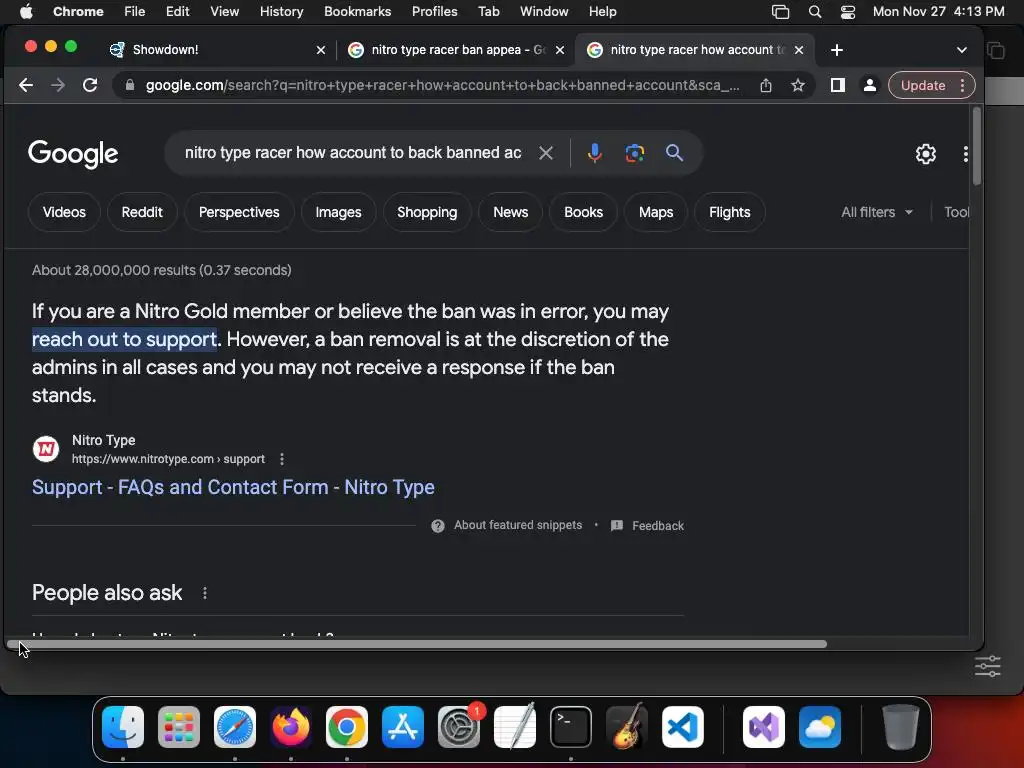
Task: Filter results by News
Action: point(511,212)
